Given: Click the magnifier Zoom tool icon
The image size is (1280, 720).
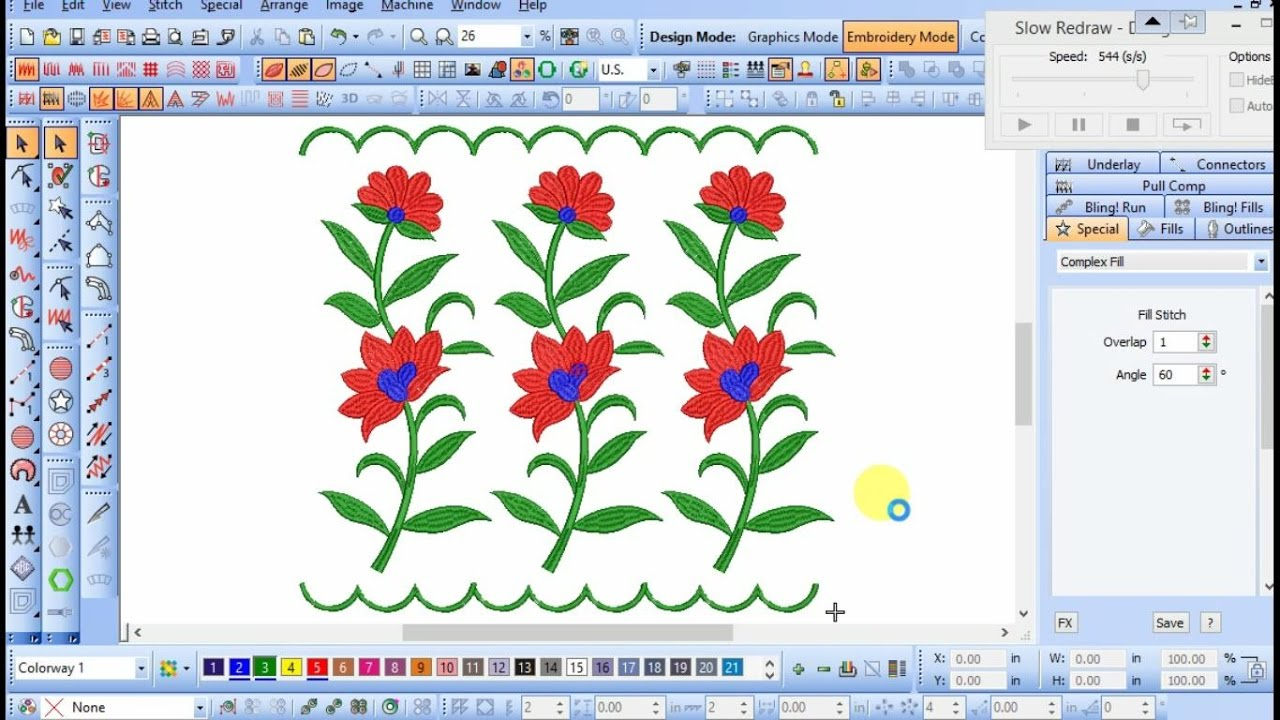Looking at the screenshot, I should coord(418,37).
